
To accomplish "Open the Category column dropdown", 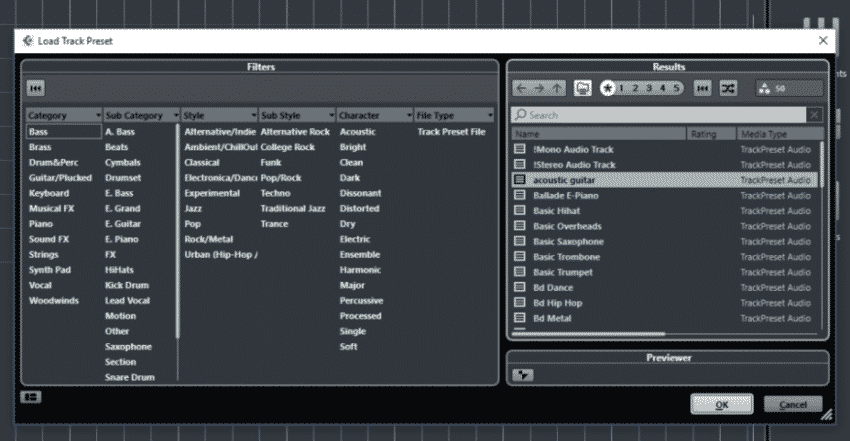I will coord(98,116).
